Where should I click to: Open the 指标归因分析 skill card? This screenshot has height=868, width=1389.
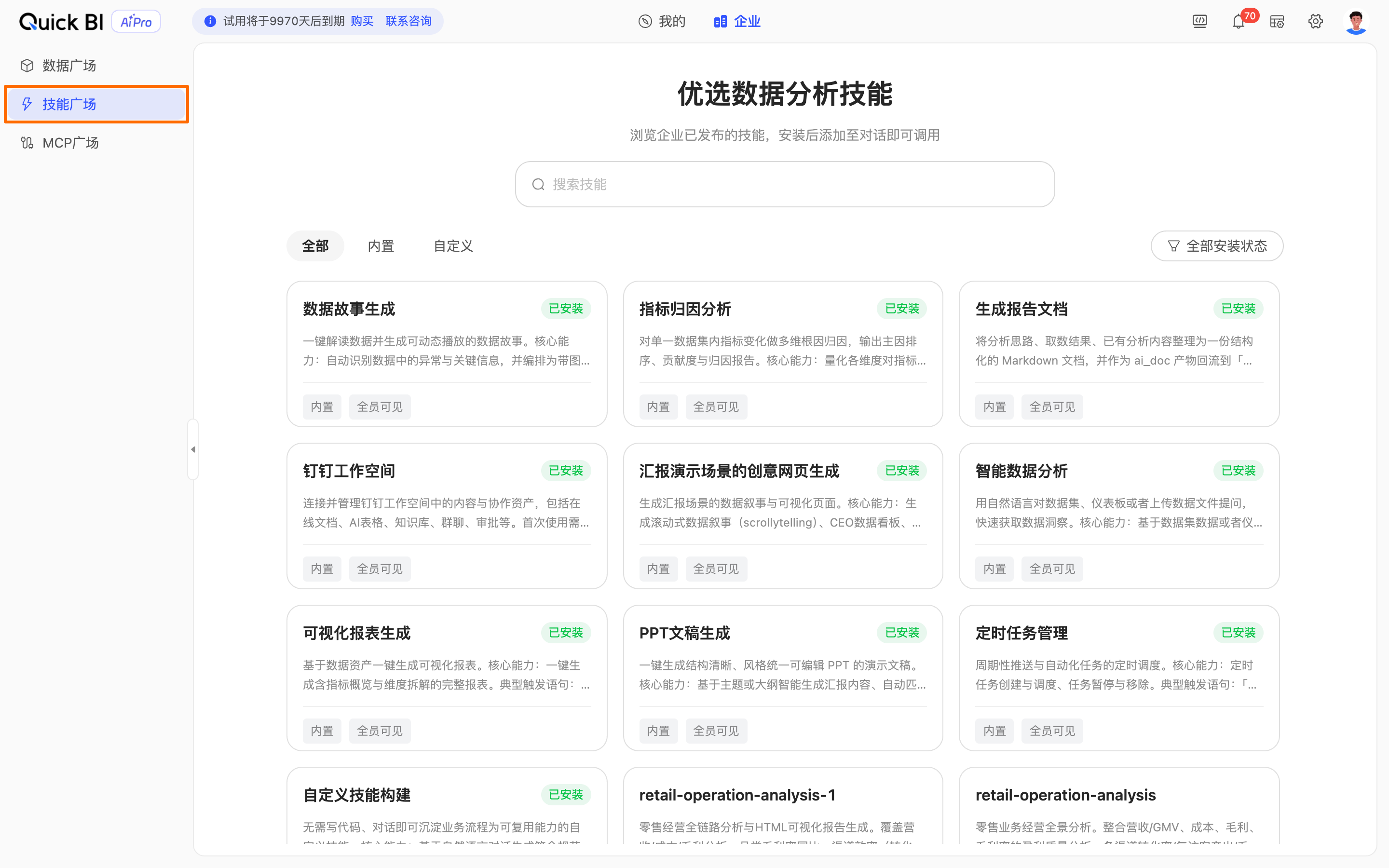783,353
